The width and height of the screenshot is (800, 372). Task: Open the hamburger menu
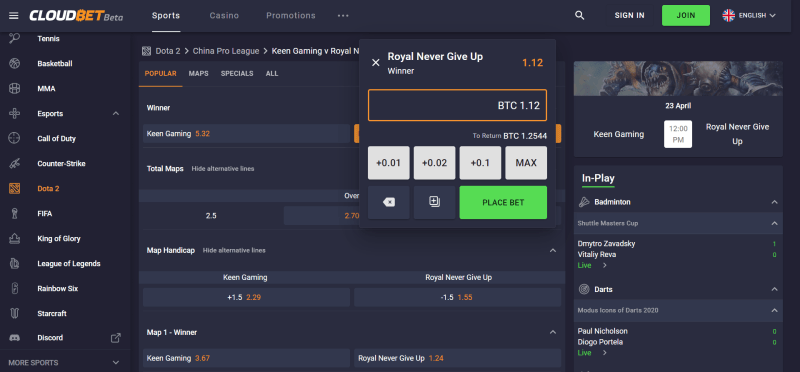(x=14, y=16)
